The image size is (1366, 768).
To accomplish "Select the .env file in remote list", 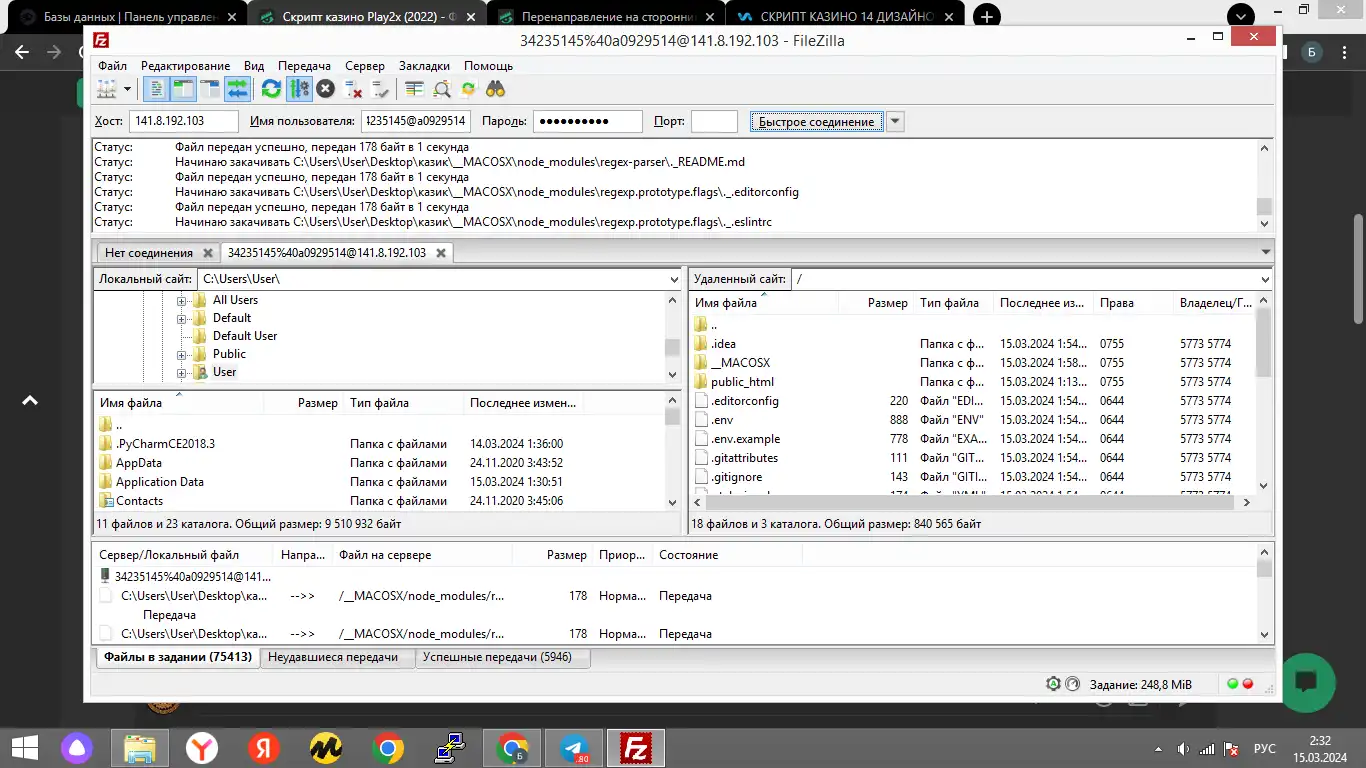I will pos(722,420).
